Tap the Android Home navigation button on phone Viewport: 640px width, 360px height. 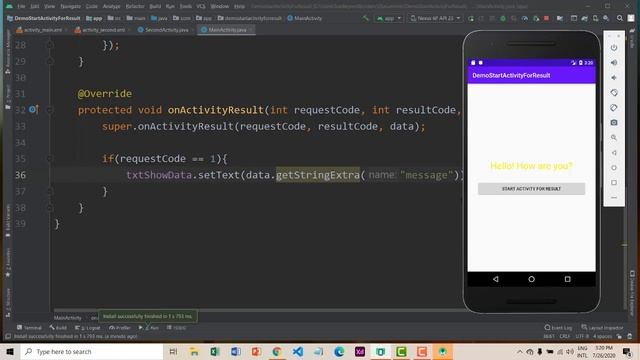point(531,279)
